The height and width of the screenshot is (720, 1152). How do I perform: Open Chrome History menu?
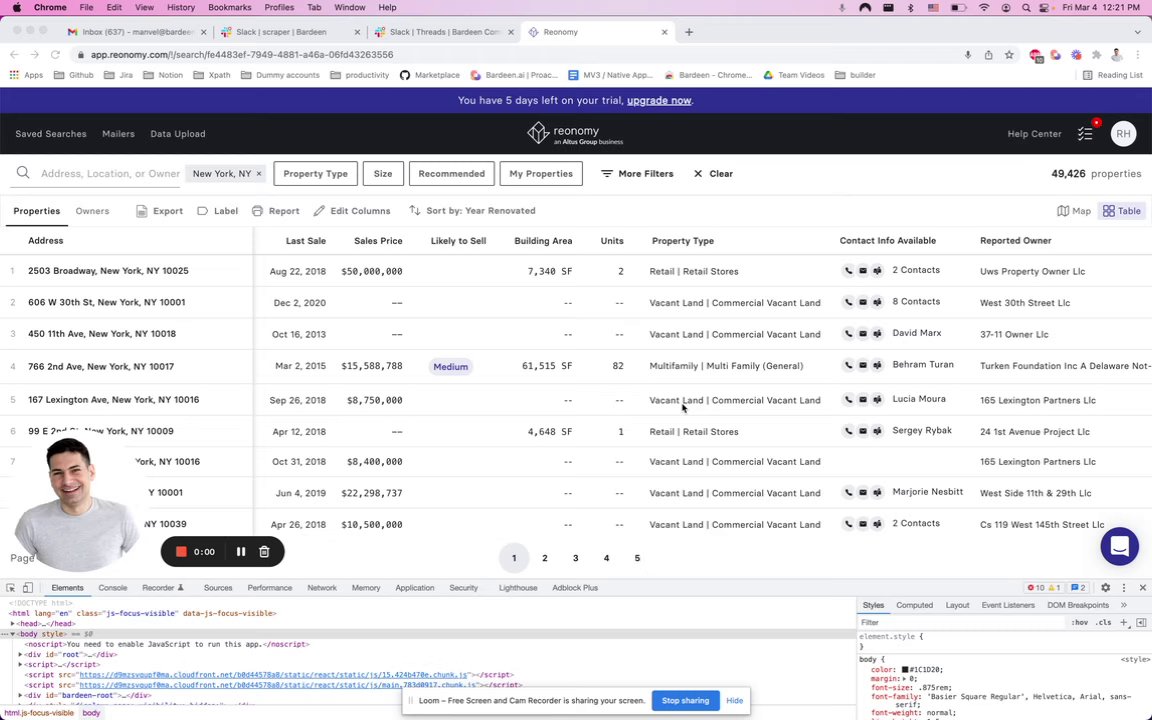pos(180,7)
